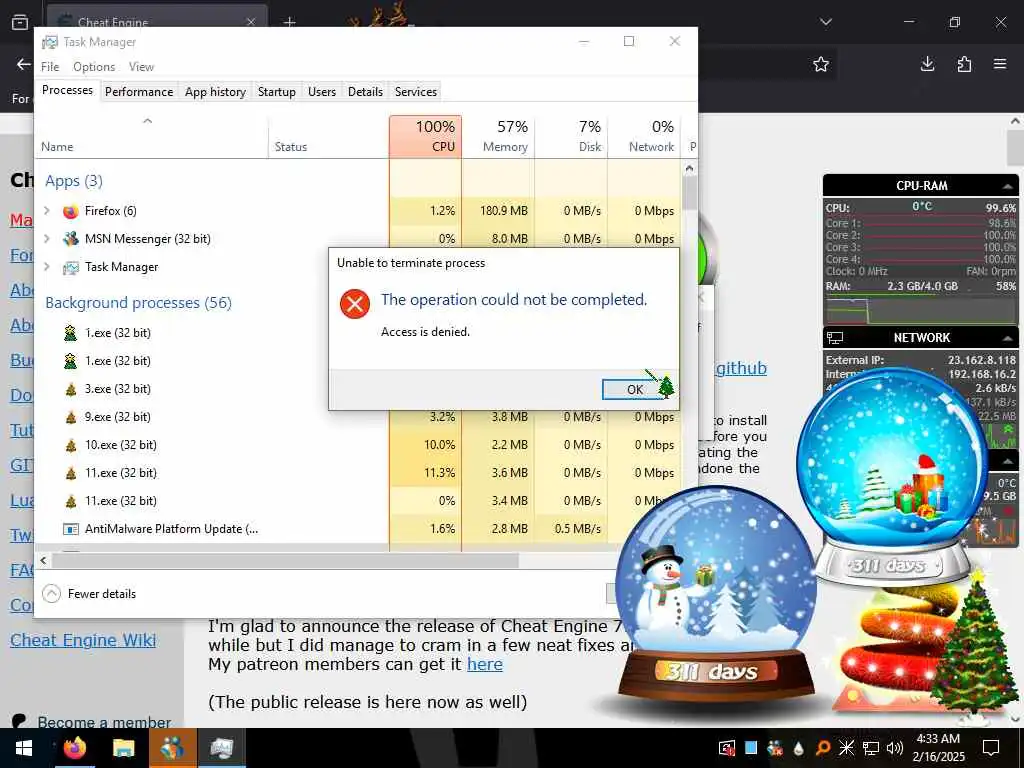The image size is (1024, 768).
Task: Collapse Task Manager with Fewer details
Action: tap(89, 594)
